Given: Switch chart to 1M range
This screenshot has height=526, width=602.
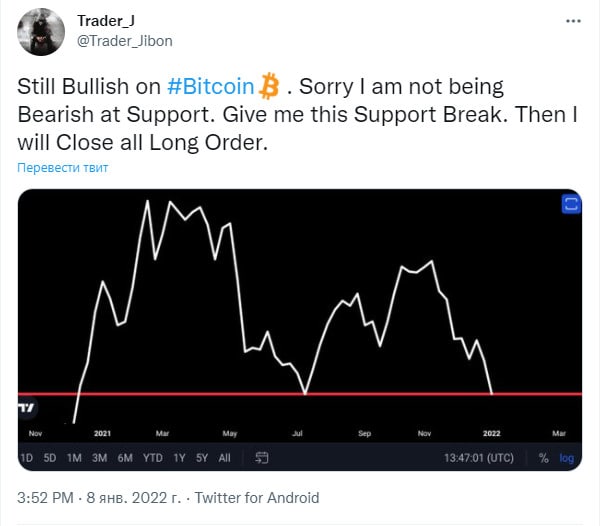Looking at the screenshot, I should coord(74,458).
